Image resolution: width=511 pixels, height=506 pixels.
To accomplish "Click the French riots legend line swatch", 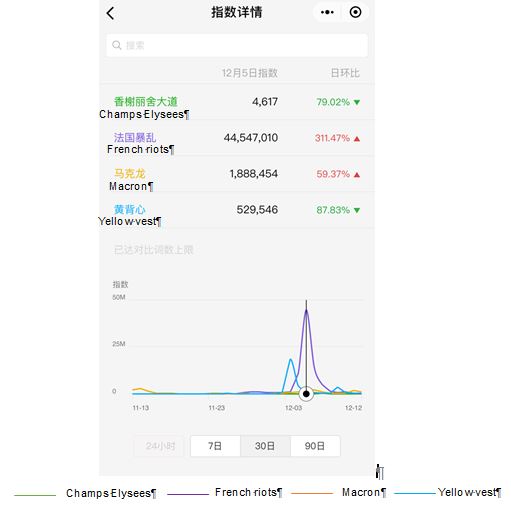I will pyautogui.click(x=188, y=494).
